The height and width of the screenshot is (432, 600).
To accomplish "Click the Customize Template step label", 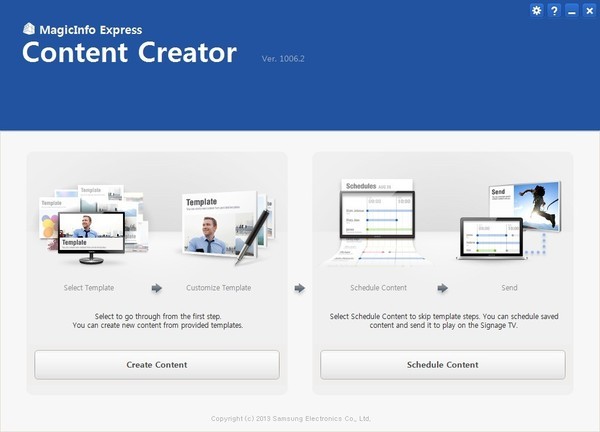I will pos(218,288).
